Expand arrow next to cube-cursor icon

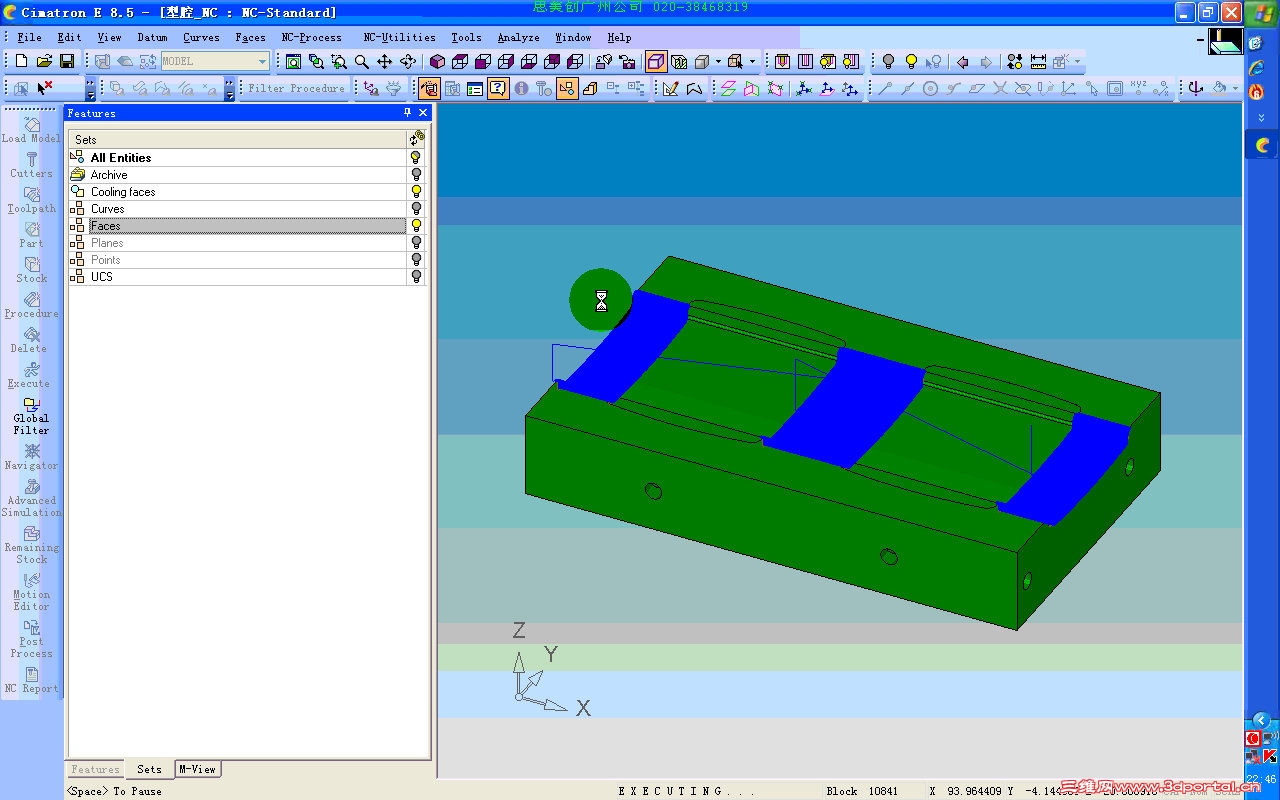point(752,61)
